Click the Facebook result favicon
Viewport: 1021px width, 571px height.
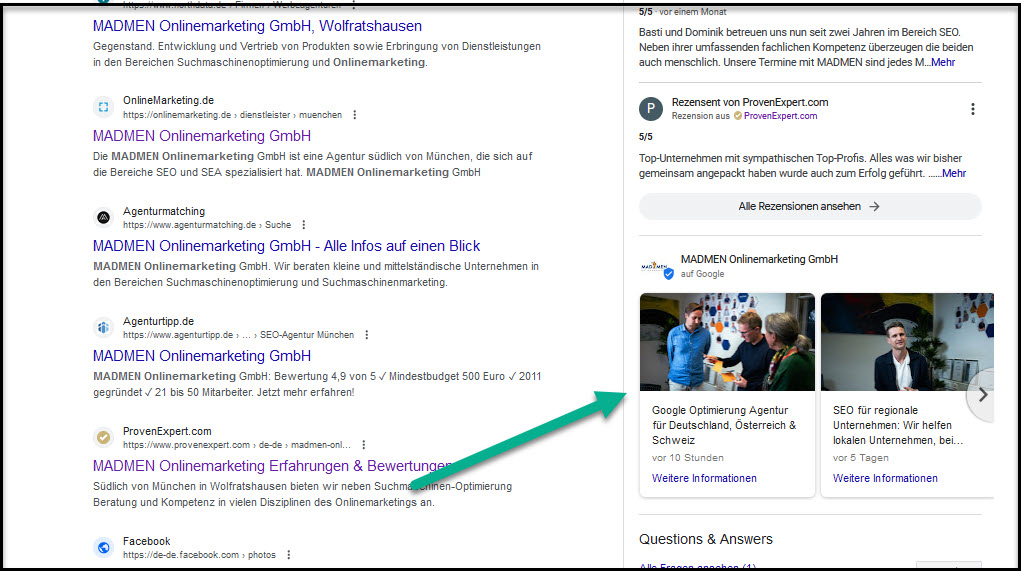click(104, 548)
